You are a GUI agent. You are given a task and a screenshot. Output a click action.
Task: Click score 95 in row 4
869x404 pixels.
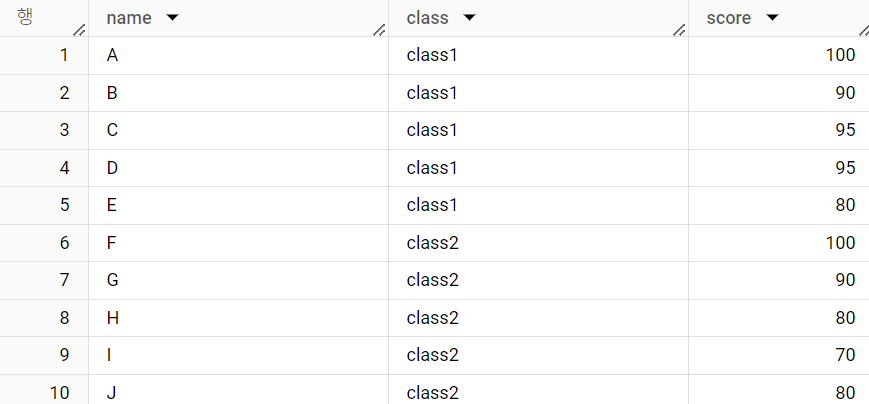point(779,168)
